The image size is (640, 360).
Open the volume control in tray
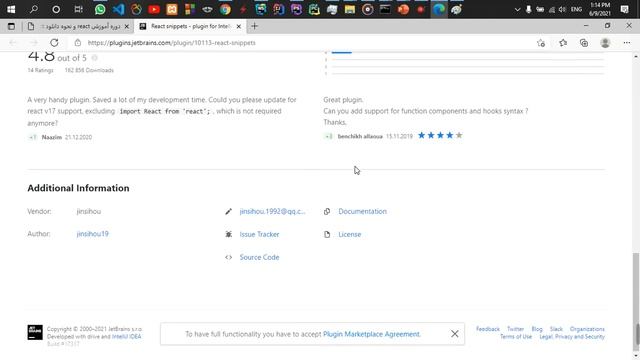(562, 9)
